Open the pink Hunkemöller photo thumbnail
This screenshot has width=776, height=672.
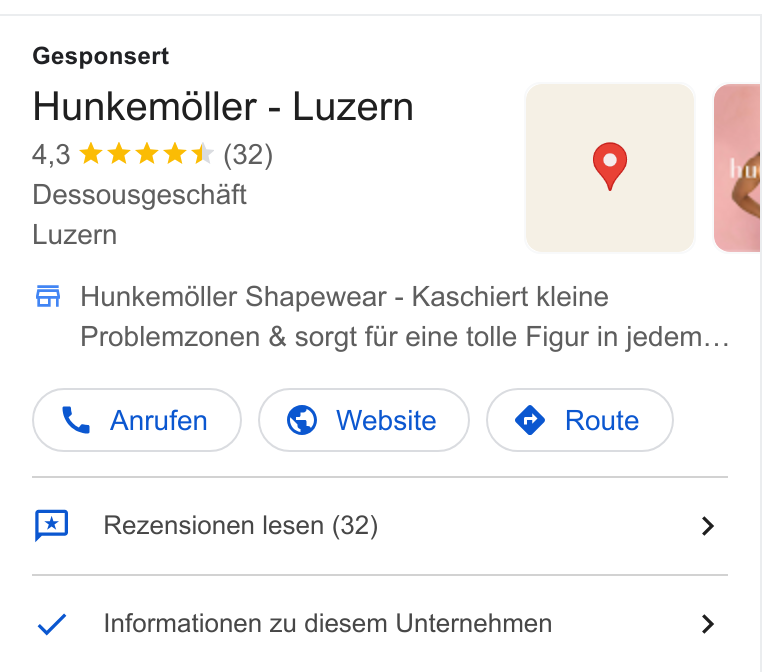click(737, 168)
